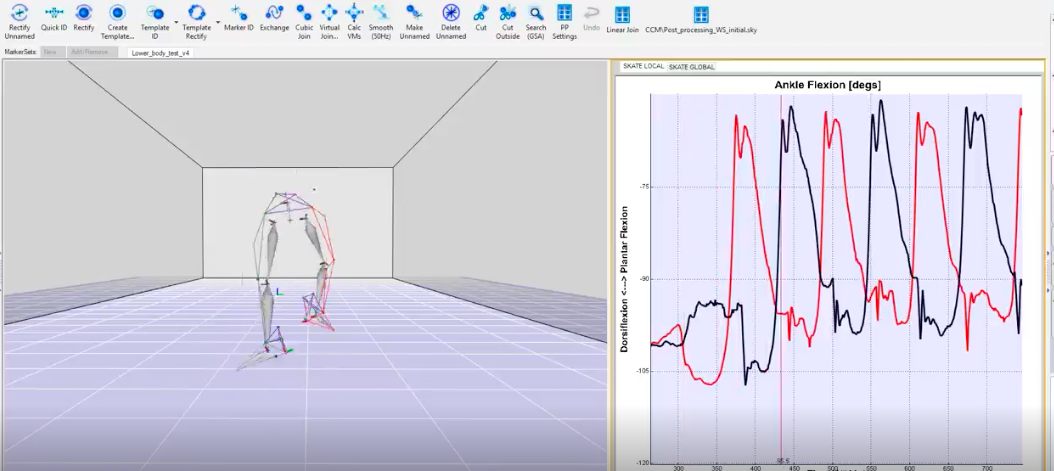Expand the Template ID dropdown arrow
The image size is (1054, 471).
(176, 22)
